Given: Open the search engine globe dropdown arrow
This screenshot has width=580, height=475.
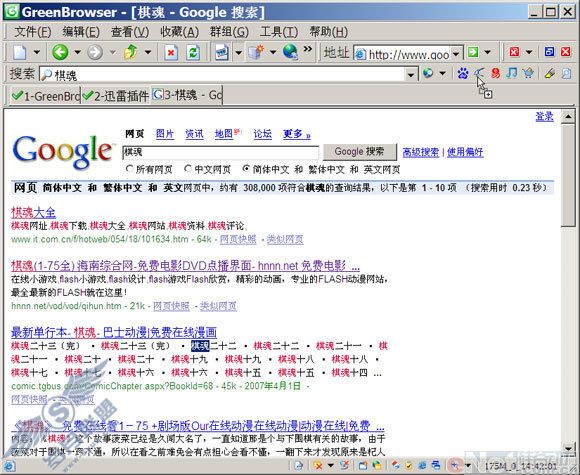Looking at the screenshot, I should [442, 73].
